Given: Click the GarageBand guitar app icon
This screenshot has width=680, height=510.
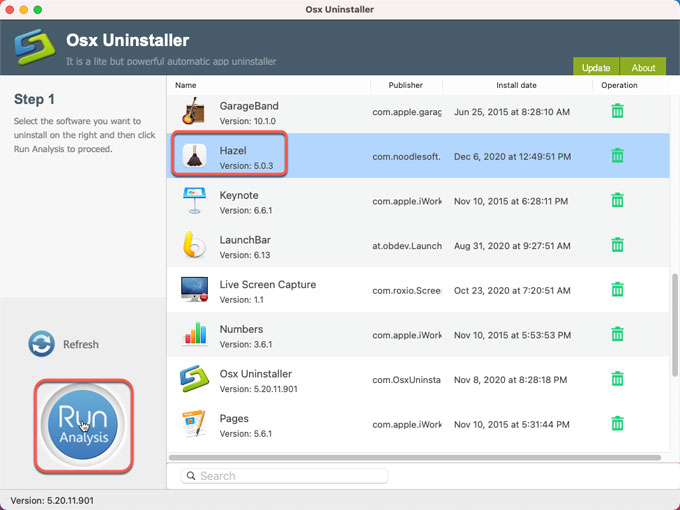Looking at the screenshot, I should [193, 111].
